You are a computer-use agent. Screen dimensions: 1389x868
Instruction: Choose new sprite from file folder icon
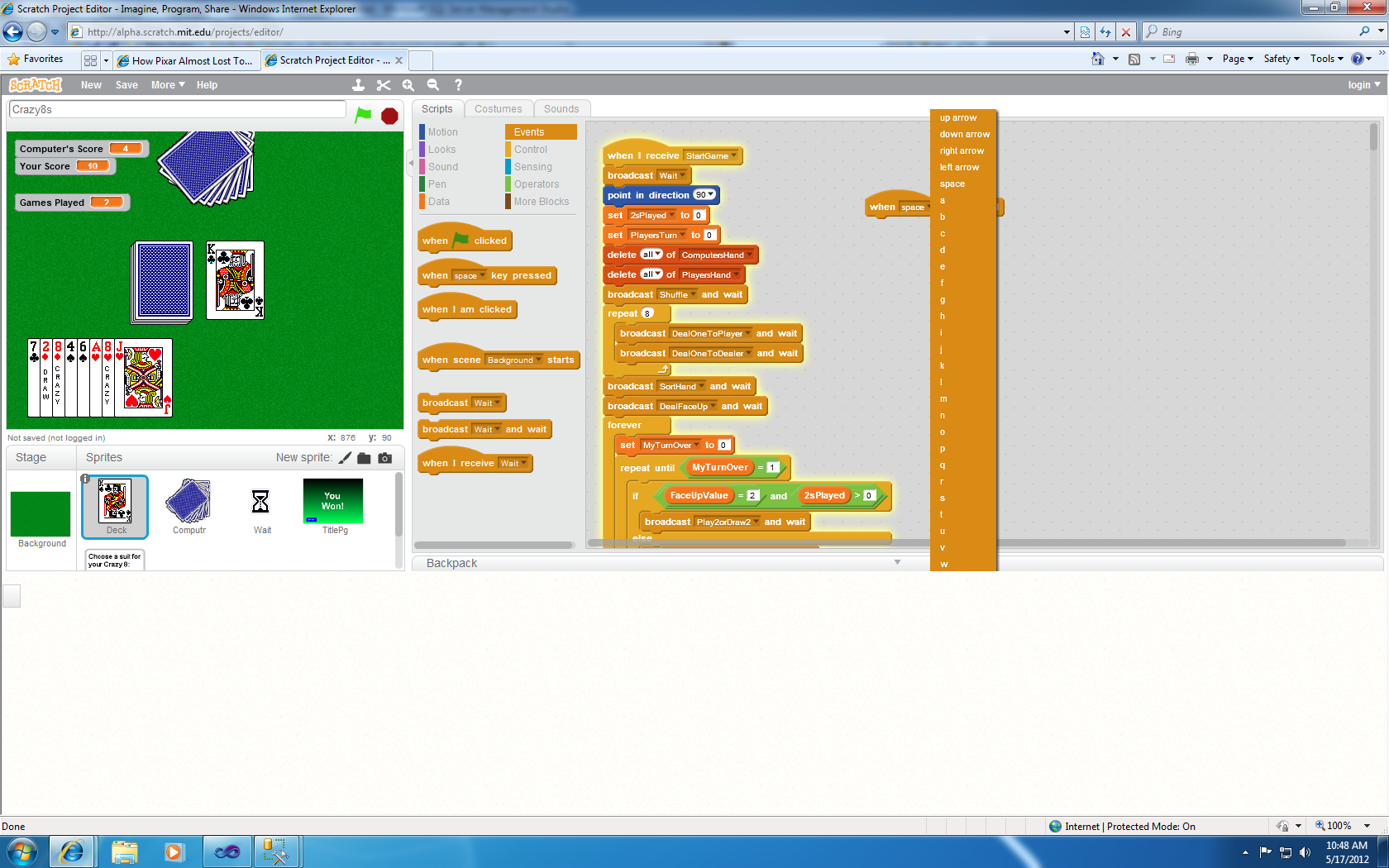pyautogui.click(x=364, y=458)
